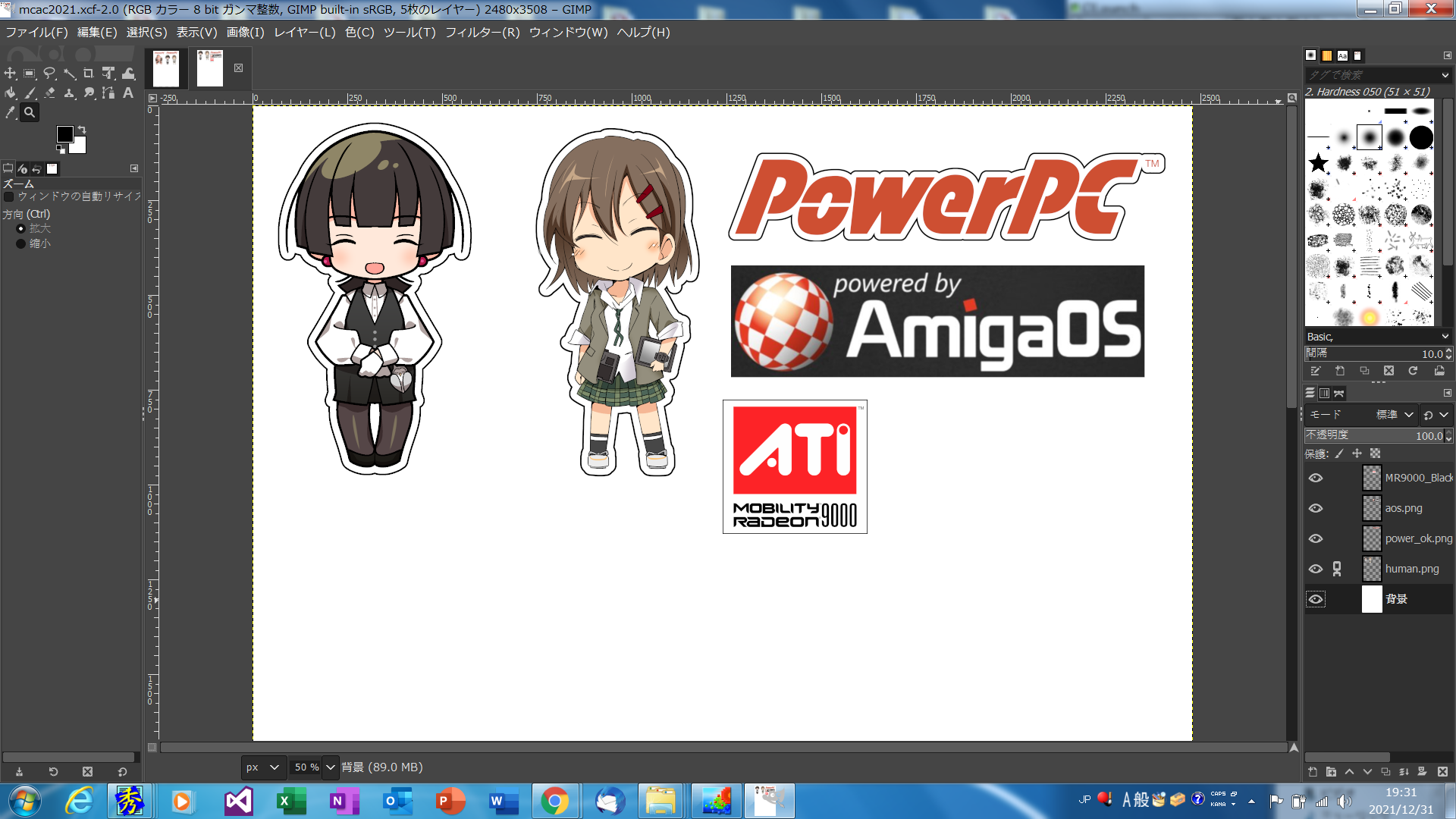
Task: Click the black foreground color swatch
Action: pos(64,134)
